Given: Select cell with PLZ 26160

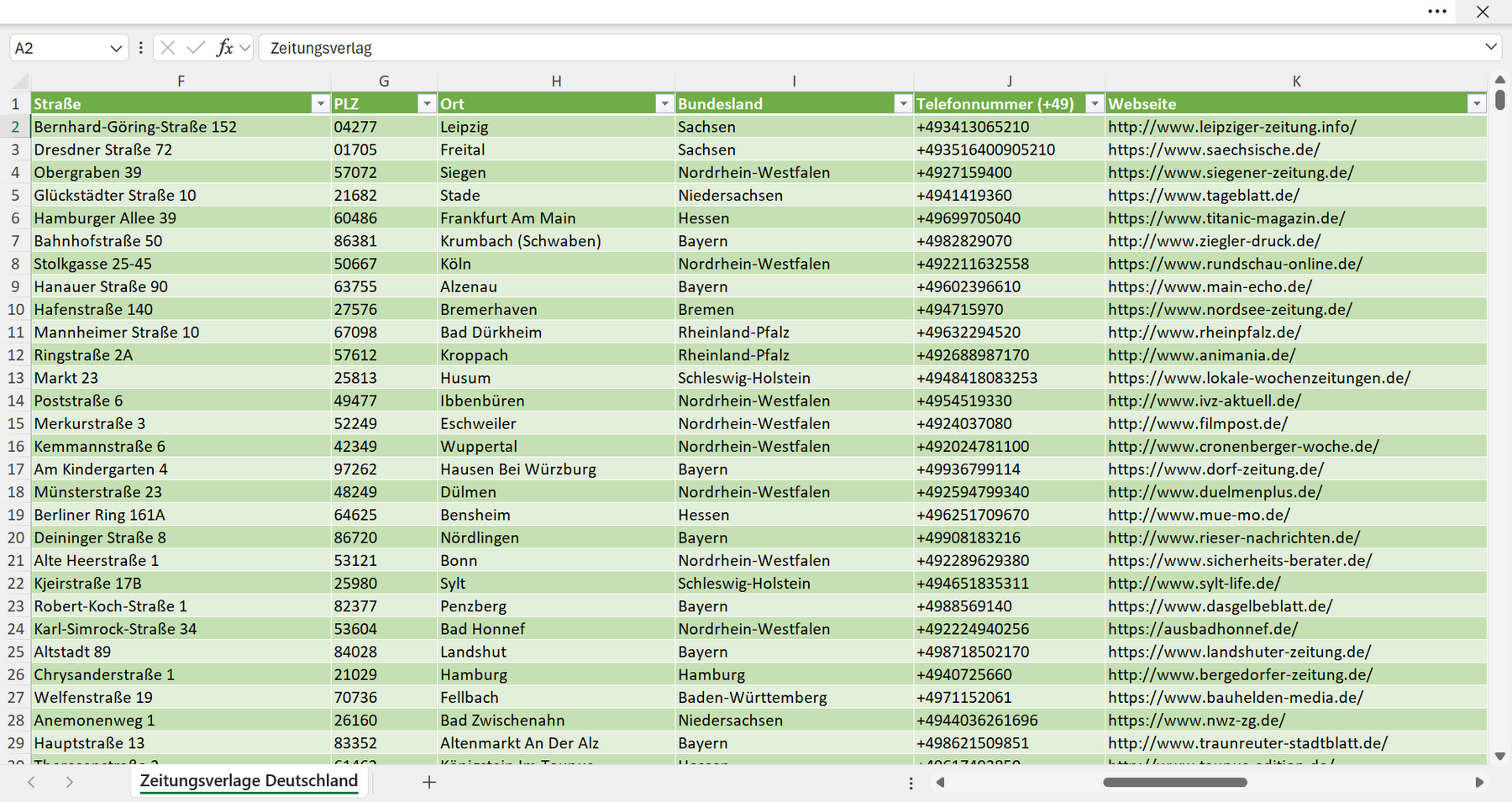Looking at the screenshot, I should pos(384,721).
